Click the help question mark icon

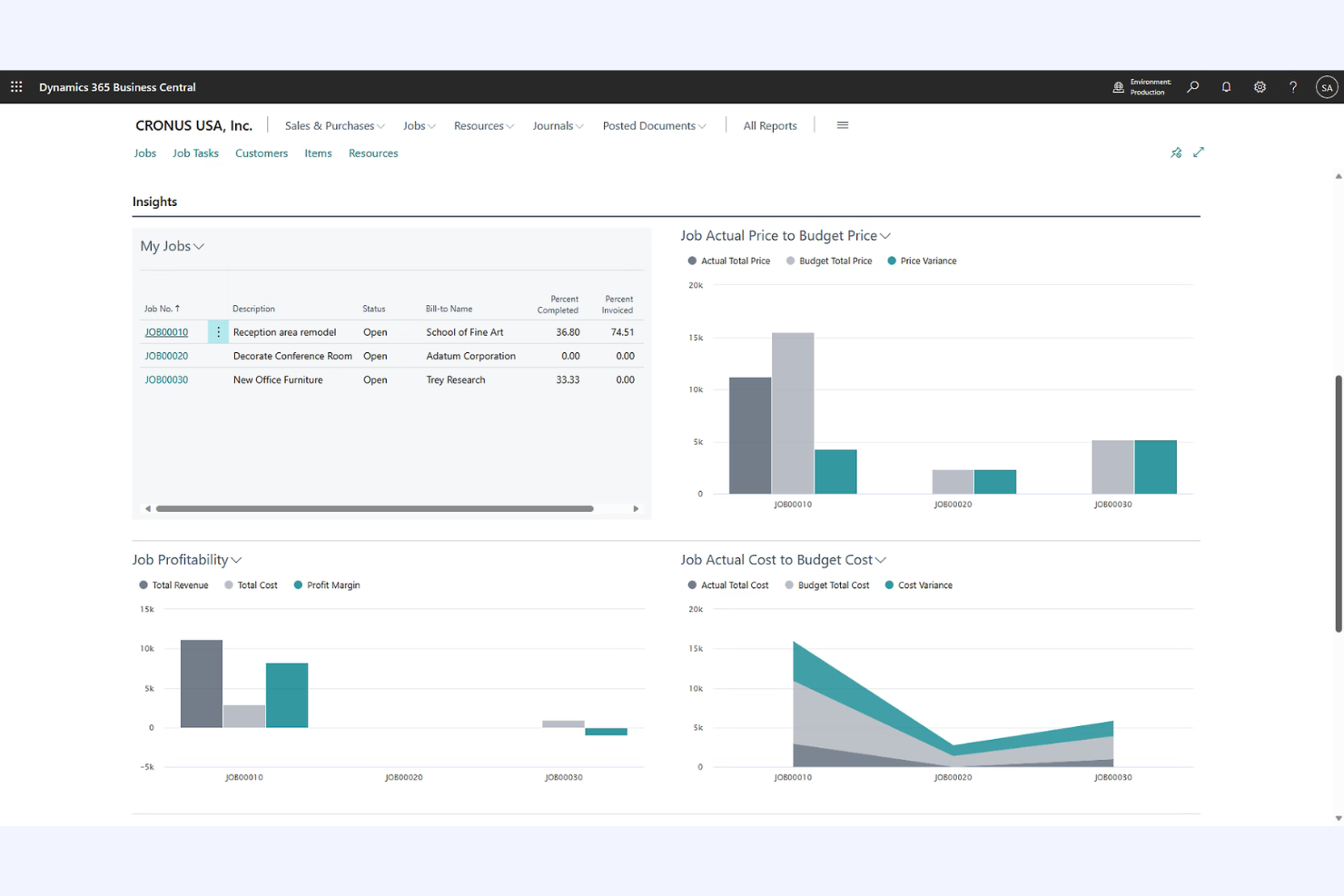click(x=1293, y=86)
